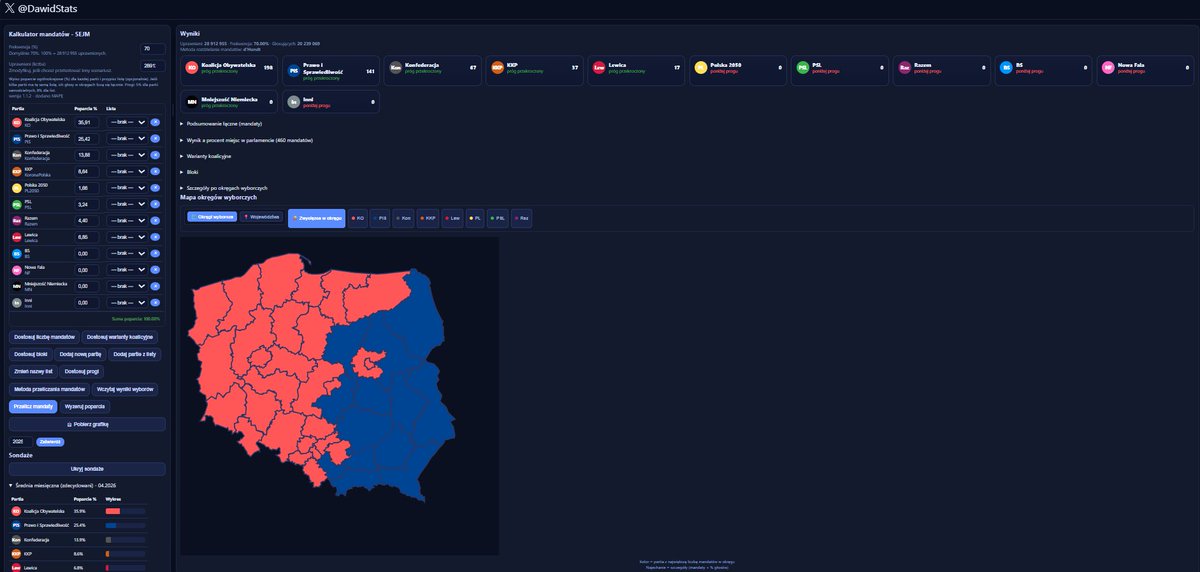Image resolution: width=1200 pixels, height=572 pixels.
Task: Click the Kon logo in the Konfederacja card
Action: click(x=395, y=68)
